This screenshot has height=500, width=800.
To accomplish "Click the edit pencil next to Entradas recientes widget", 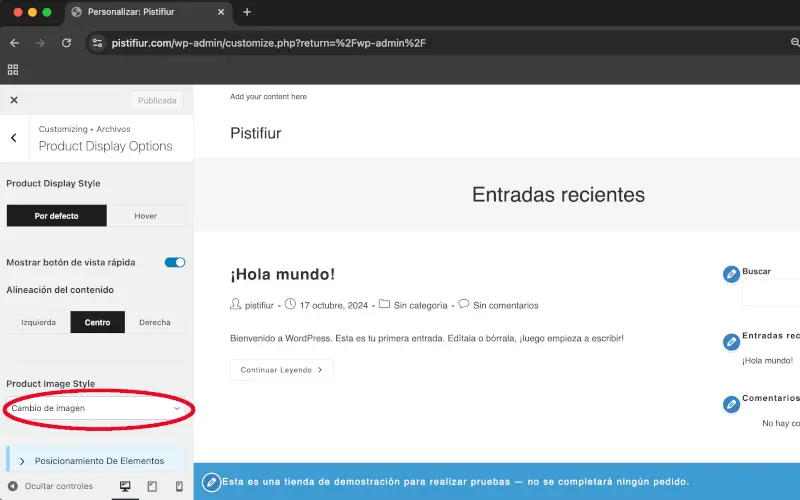I will pyautogui.click(x=731, y=341).
